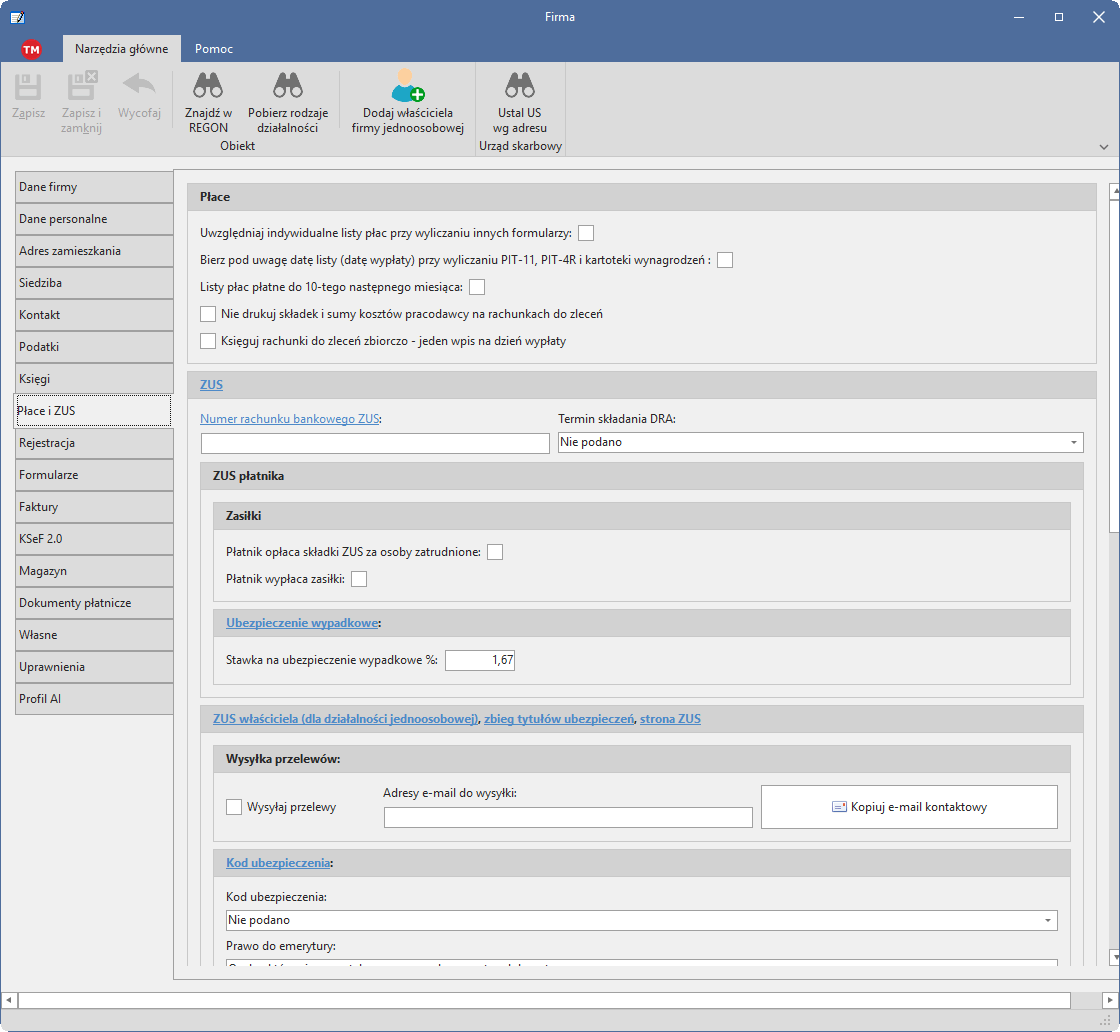The height and width of the screenshot is (1032, 1120).
Task: Open the red TM application menu
Action: (31, 49)
